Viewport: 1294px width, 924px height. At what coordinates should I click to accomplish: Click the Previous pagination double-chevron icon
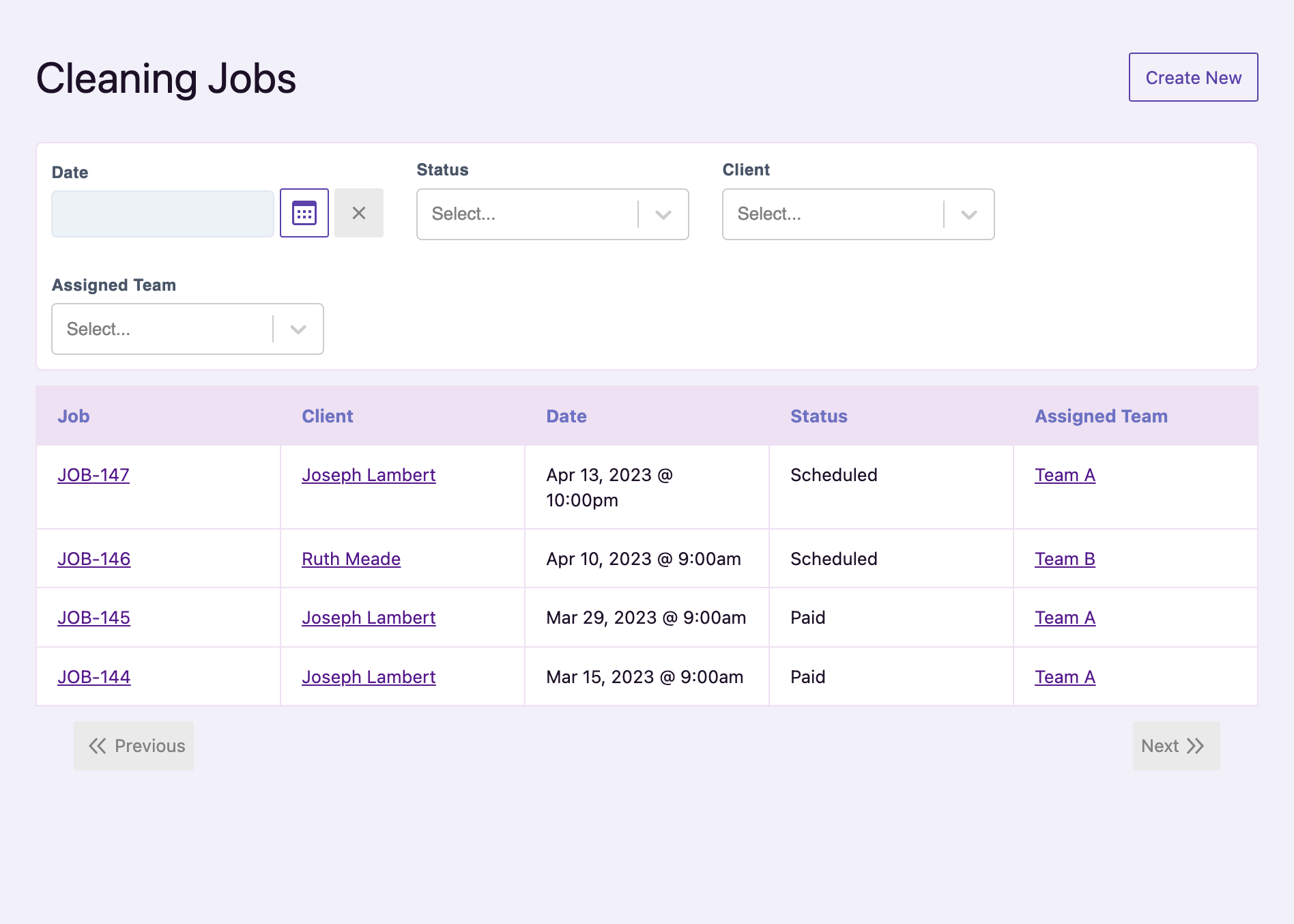click(96, 746)
